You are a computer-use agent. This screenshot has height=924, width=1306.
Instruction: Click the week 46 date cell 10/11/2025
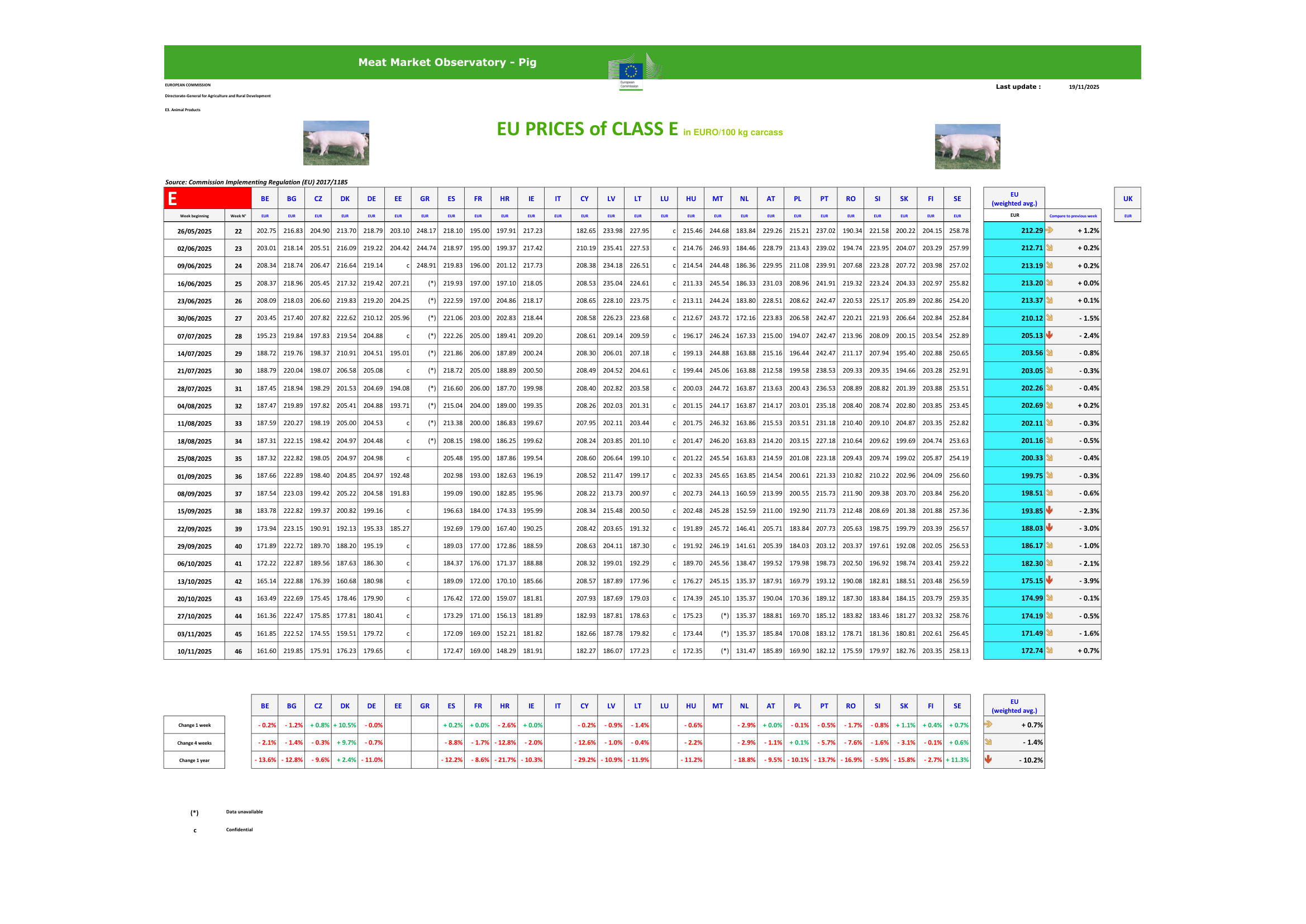coord(194,651)
